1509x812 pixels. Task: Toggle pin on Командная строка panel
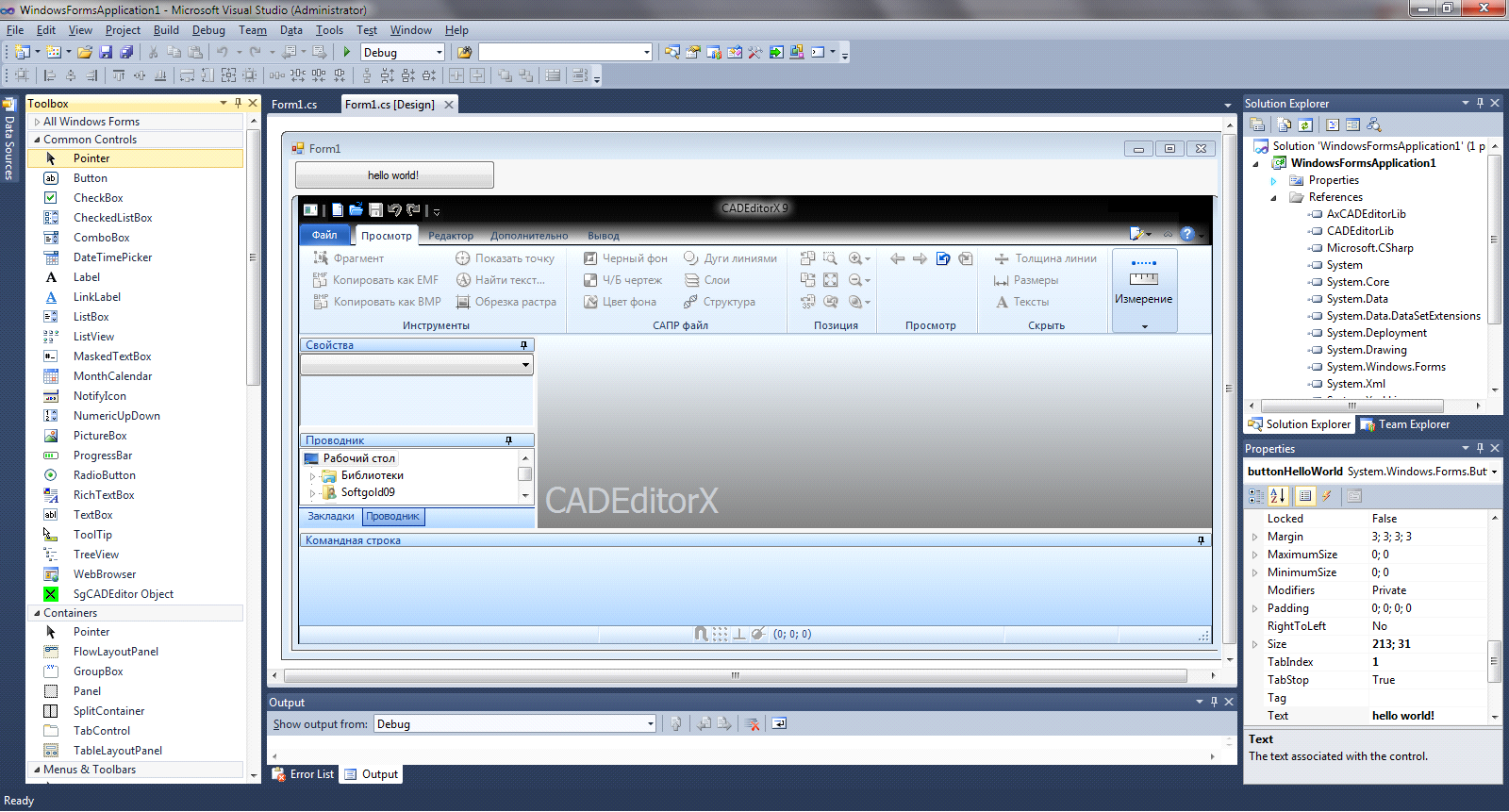click(1201, 540)
